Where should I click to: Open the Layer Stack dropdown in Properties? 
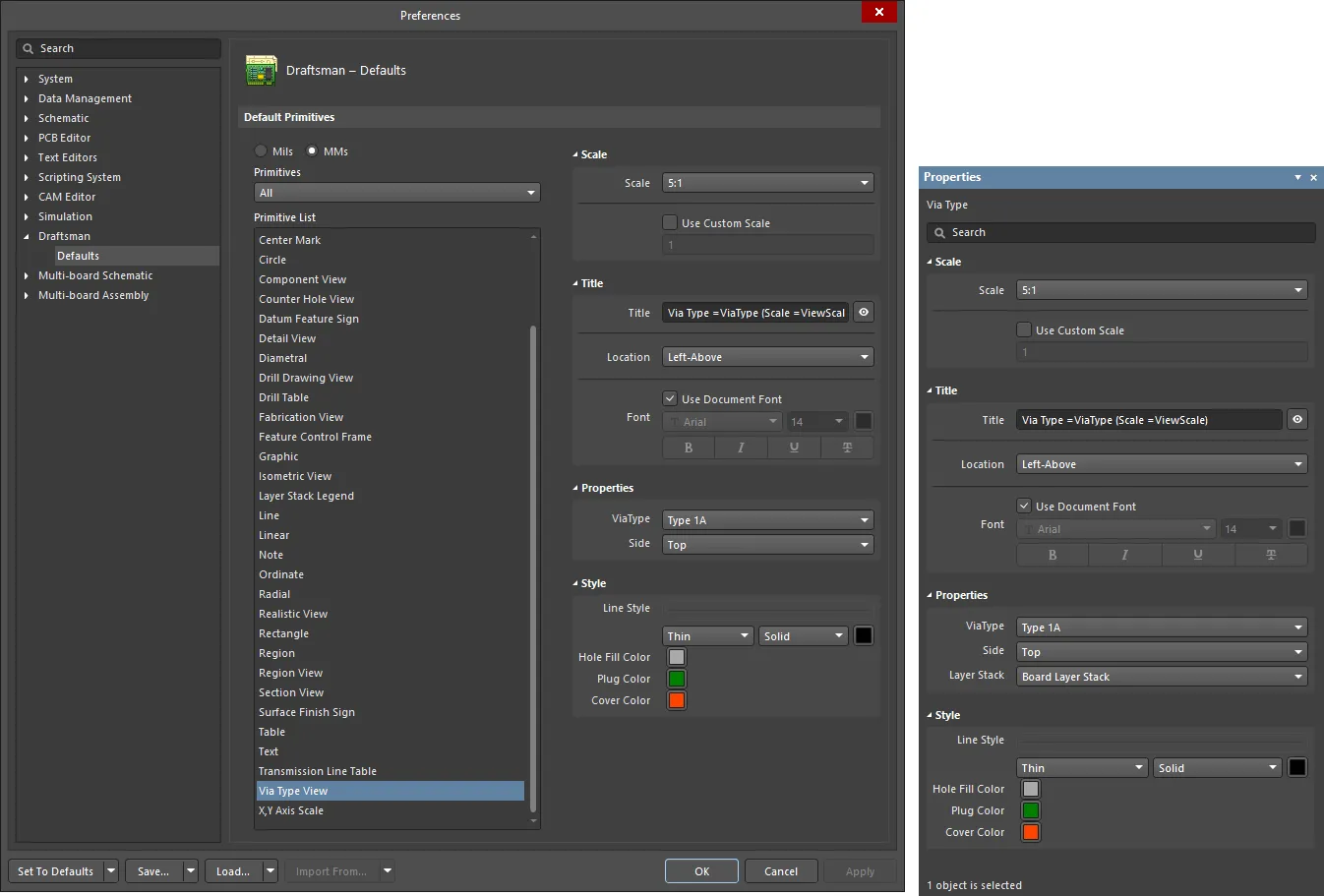pyautogui.click(x=1161, y=677)
